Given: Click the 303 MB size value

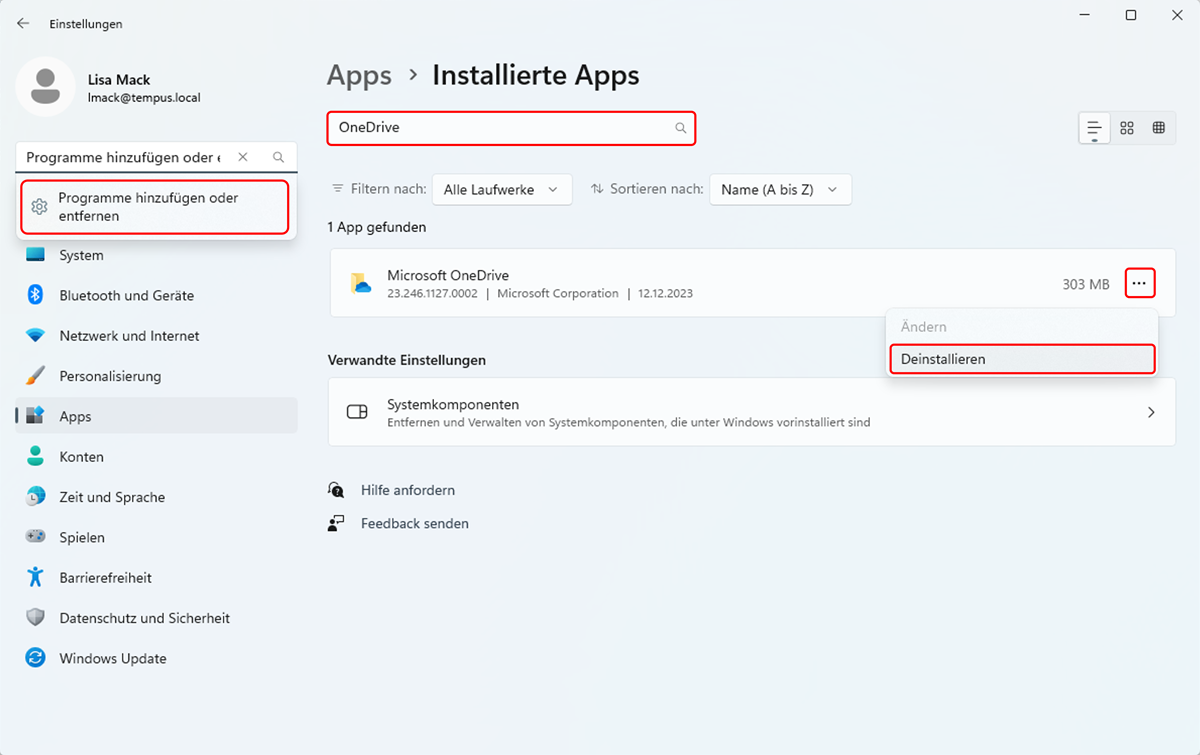Looking at the screenshot, I should click(x=1086, y=284).
